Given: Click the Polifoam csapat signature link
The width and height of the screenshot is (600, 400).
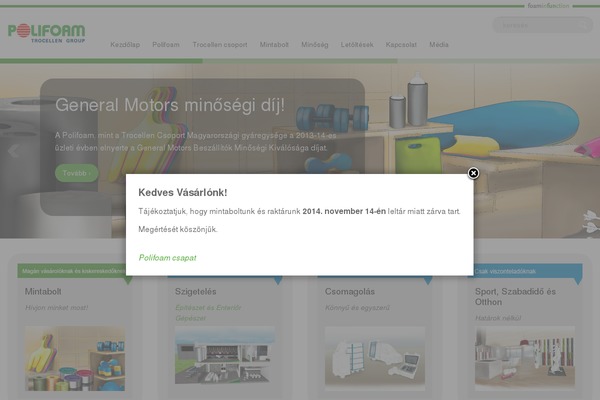Looking at the screenshot, I should (x=167, y=258).
